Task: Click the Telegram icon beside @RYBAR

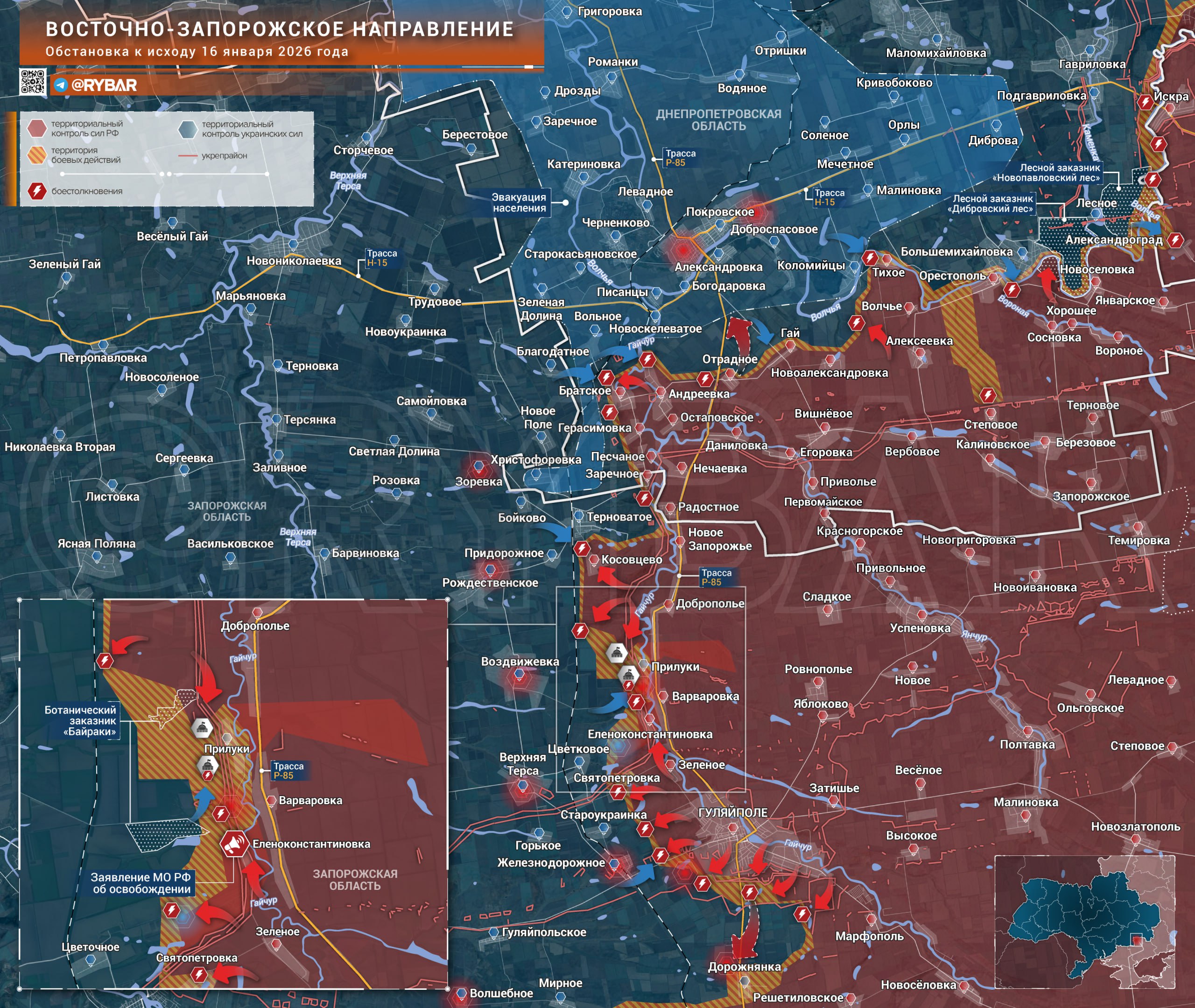Action: [61, 86]
